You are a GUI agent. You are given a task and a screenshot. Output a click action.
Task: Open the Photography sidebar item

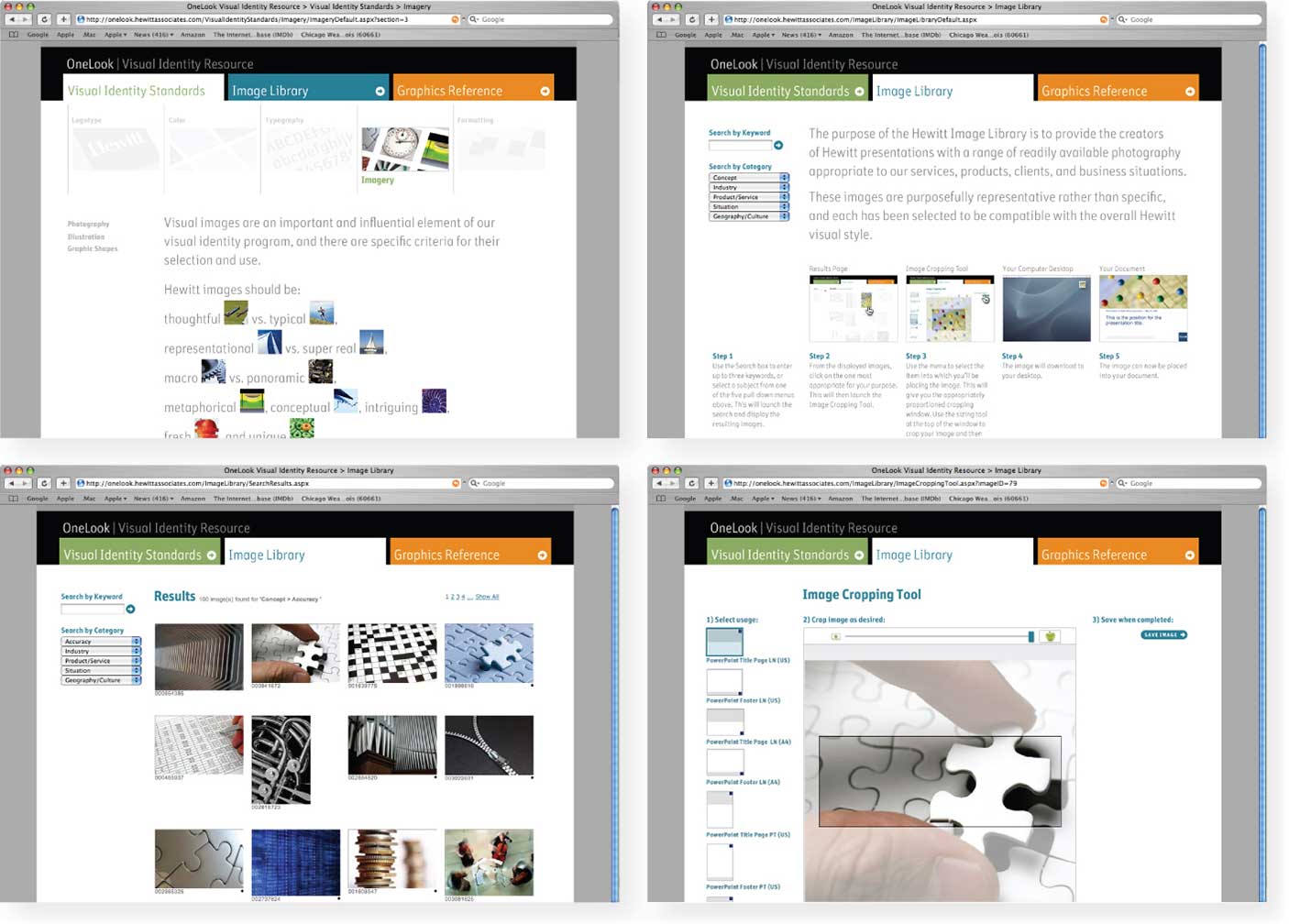pos(88,224)
